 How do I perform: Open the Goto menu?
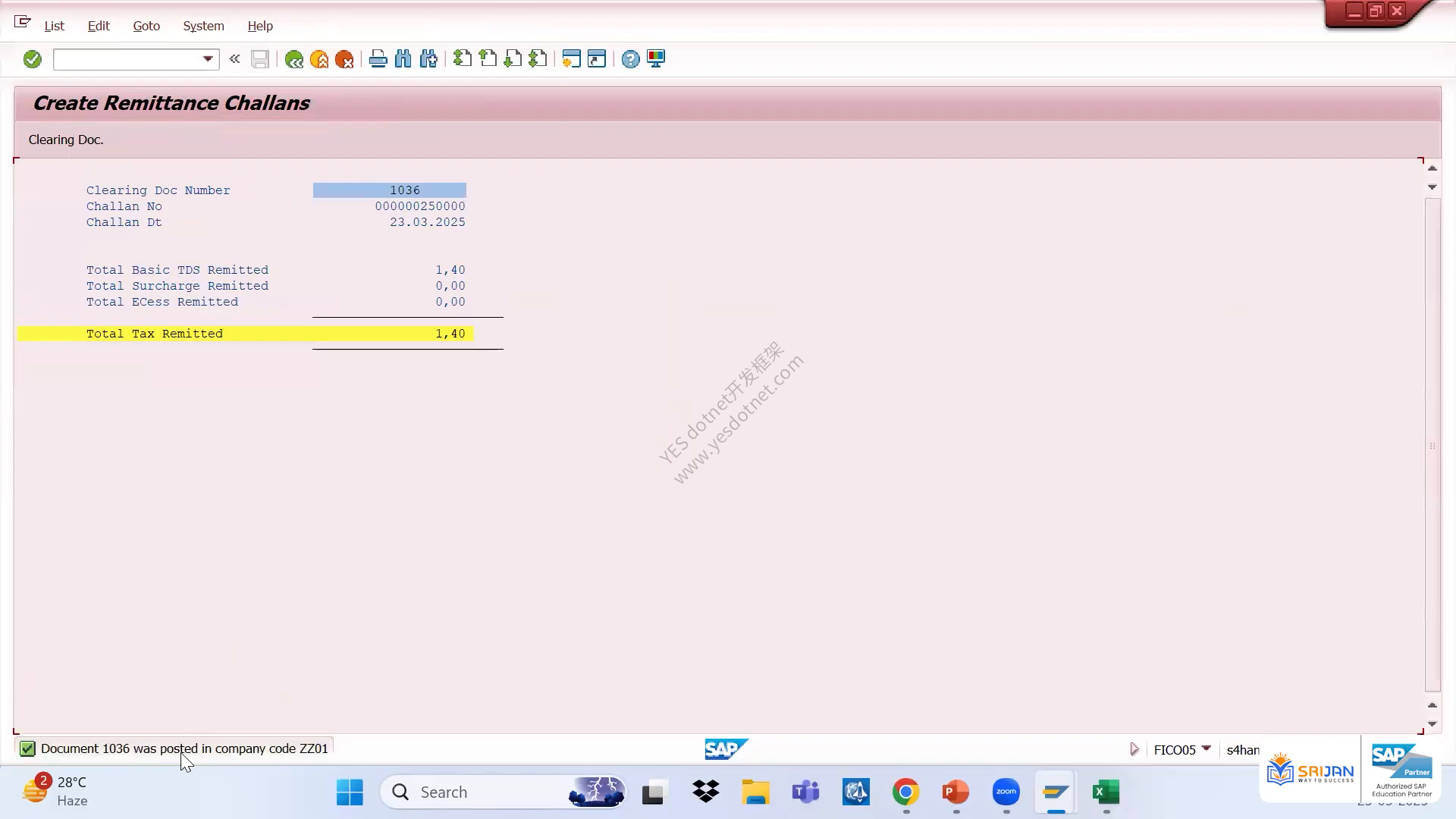point(146,26)
